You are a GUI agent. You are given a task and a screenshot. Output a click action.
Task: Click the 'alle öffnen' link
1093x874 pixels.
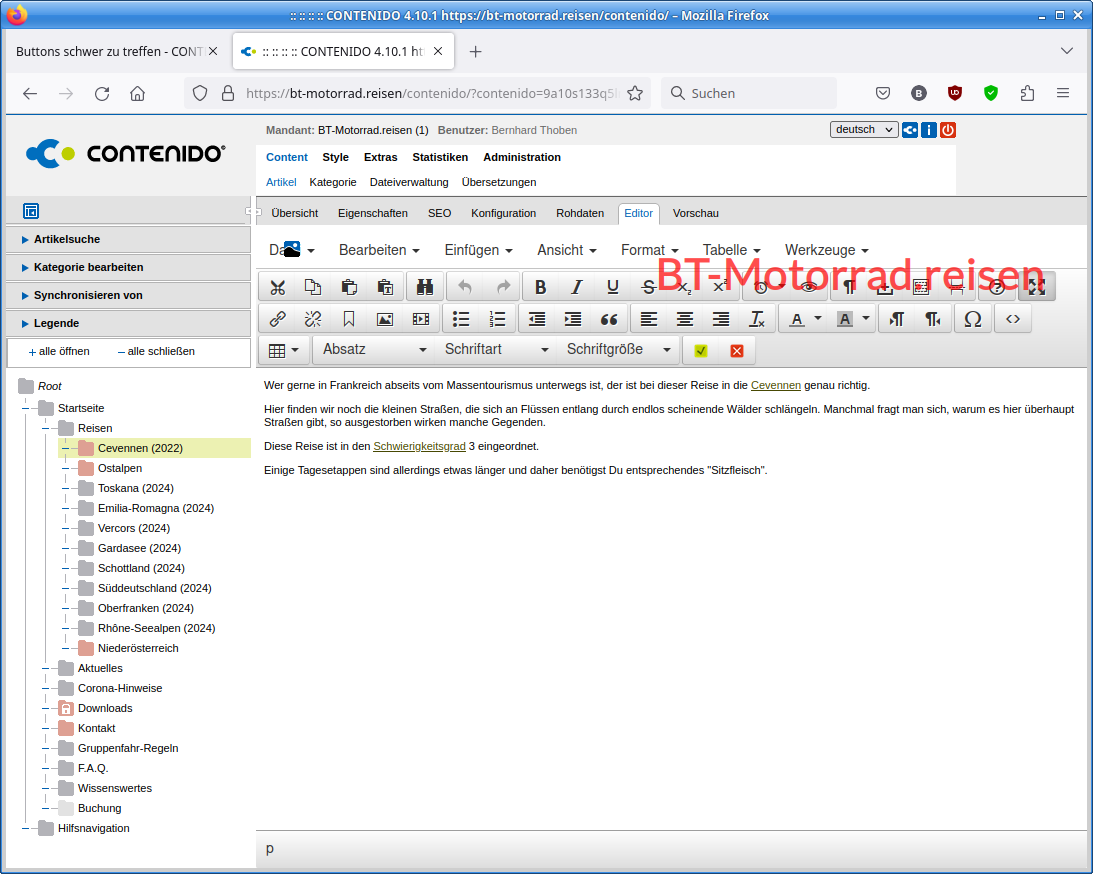click(62, 351)
